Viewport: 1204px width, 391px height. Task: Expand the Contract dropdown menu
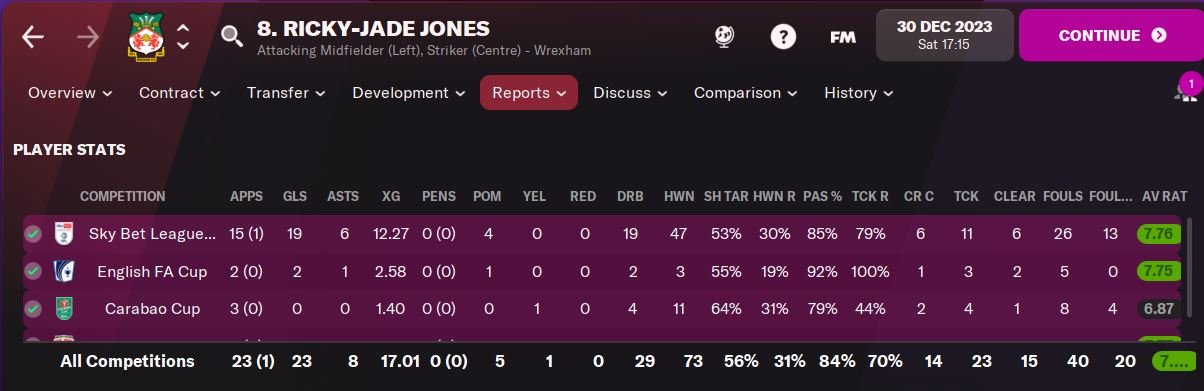pyautogui.click(x=179, y=93)
